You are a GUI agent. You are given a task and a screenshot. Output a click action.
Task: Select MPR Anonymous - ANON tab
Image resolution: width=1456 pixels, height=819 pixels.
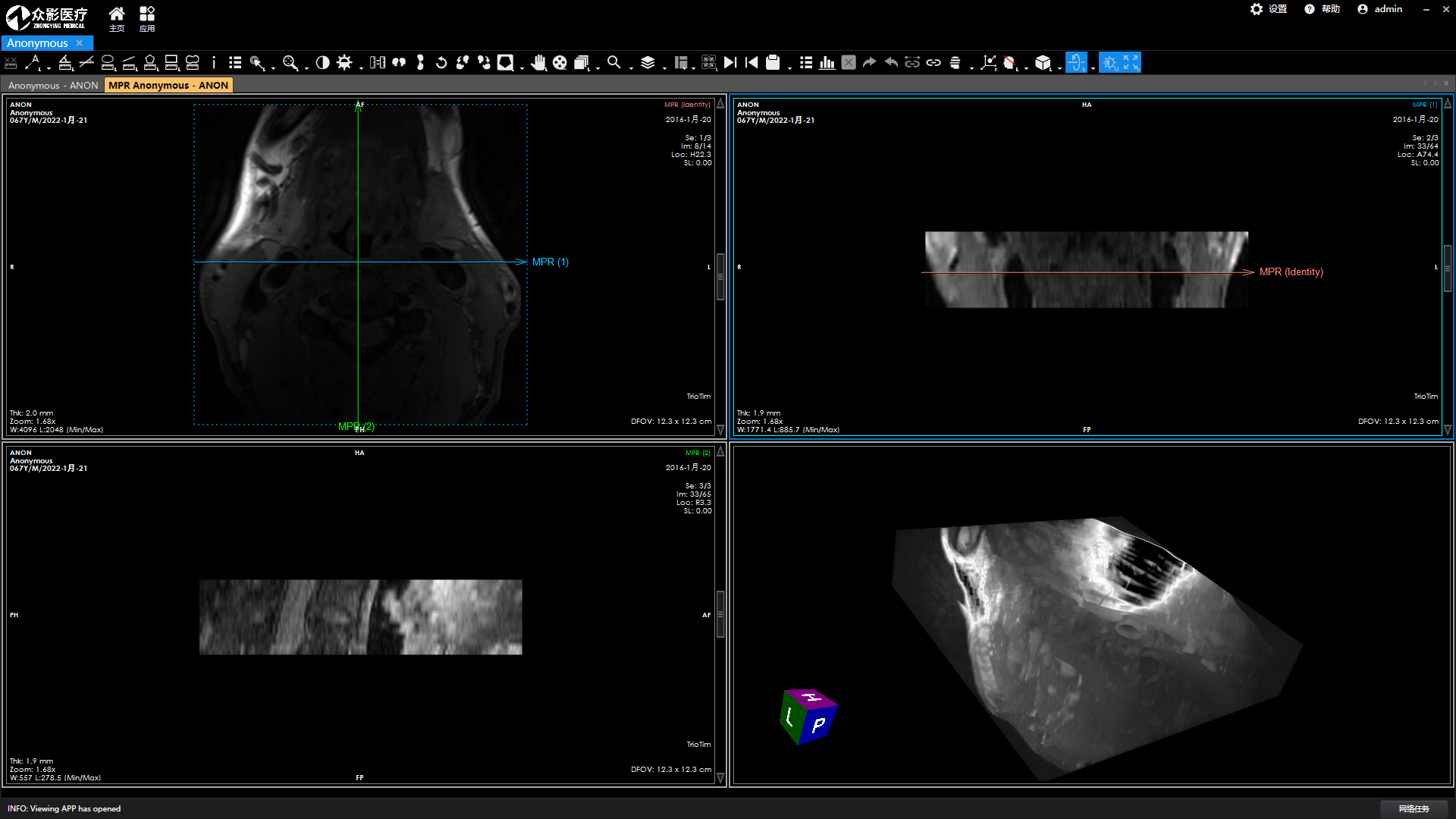(x=168, y=86)
